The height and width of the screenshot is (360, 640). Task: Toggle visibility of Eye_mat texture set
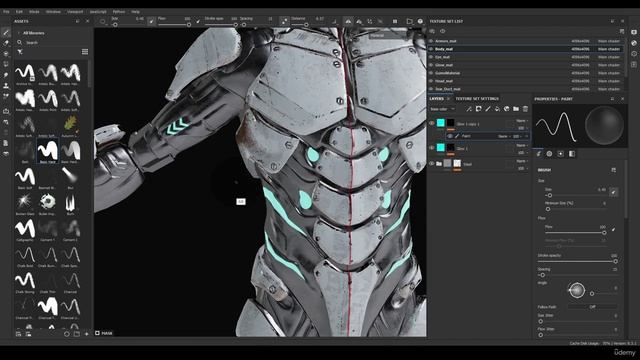[x=431, y=57]
